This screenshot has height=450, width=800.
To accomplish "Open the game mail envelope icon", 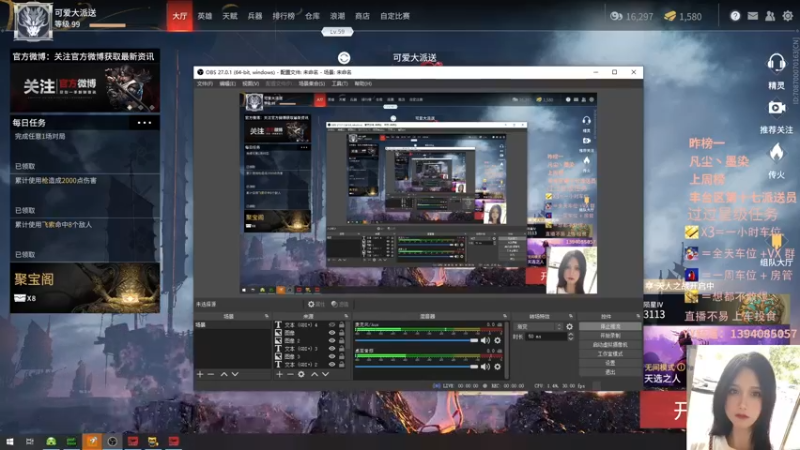I will click(x=753, y=16).
